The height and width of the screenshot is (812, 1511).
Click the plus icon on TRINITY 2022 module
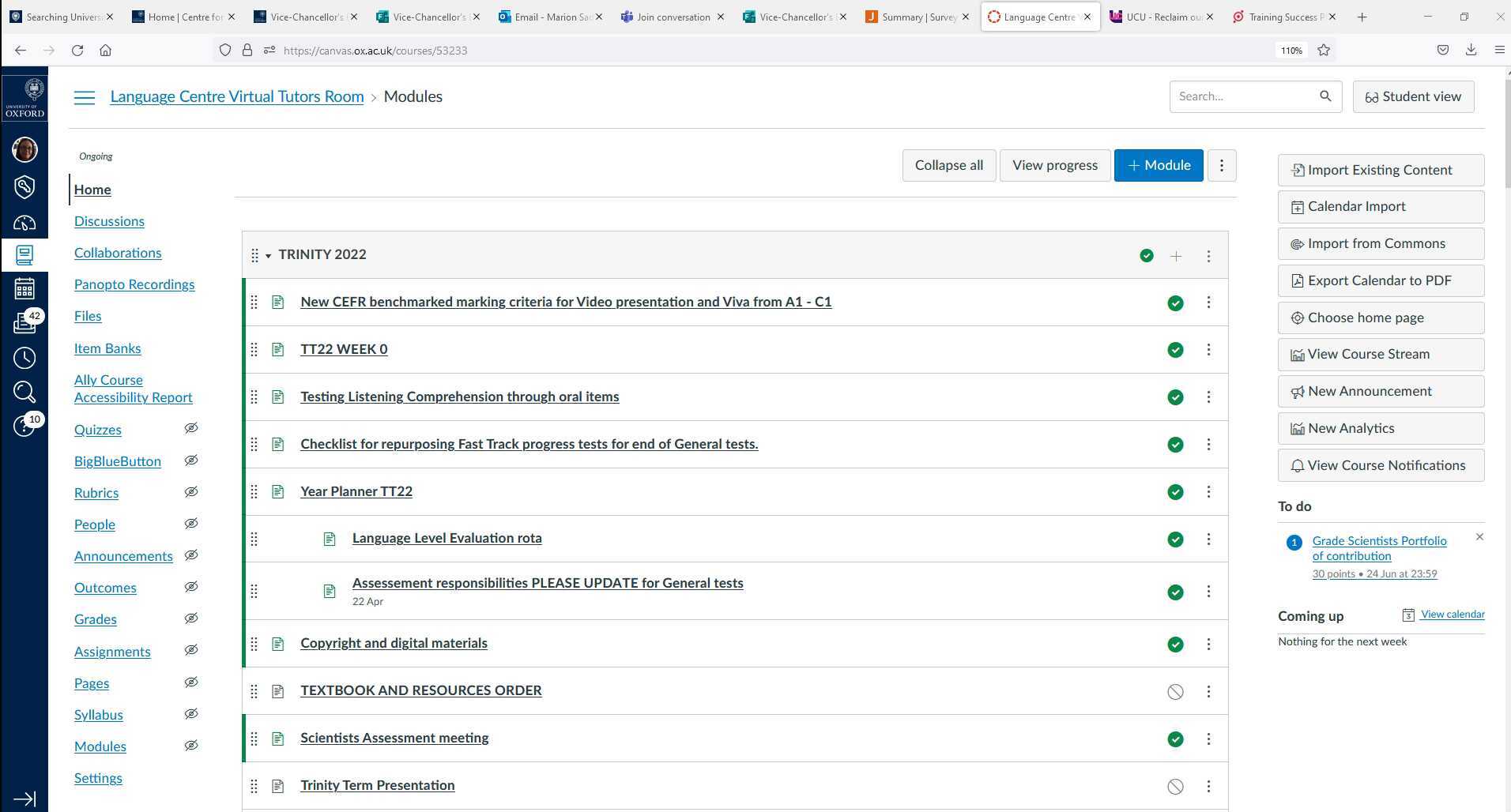(x=1176, y=256)
